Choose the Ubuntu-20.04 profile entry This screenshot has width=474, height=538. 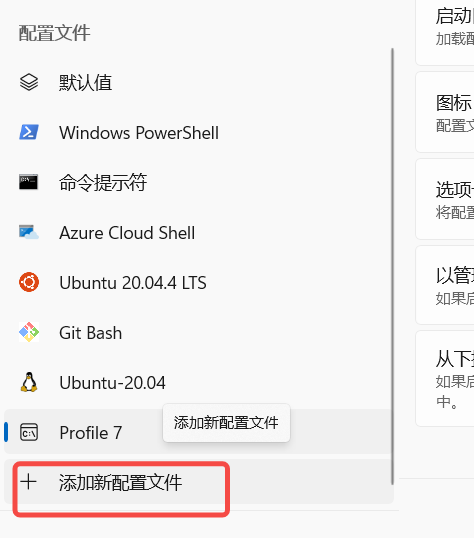pyautogui.click(x=198, y=382)
